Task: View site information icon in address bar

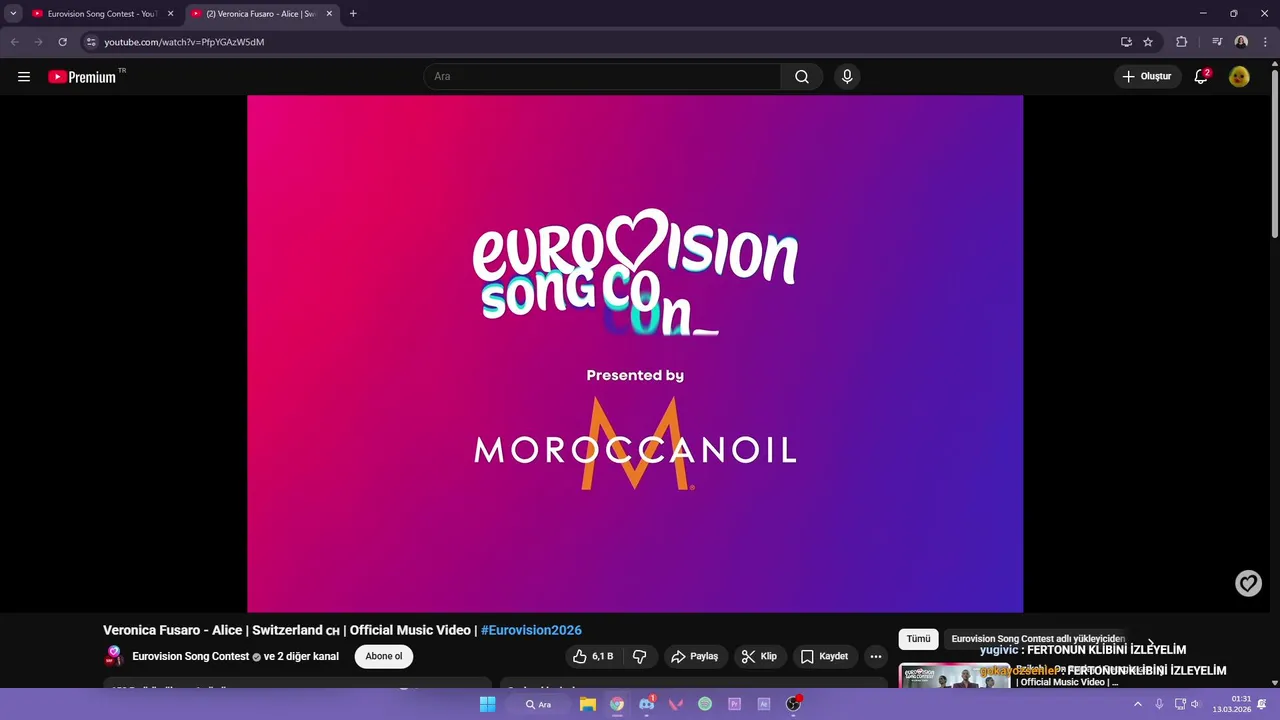Action: coord(91,42)
